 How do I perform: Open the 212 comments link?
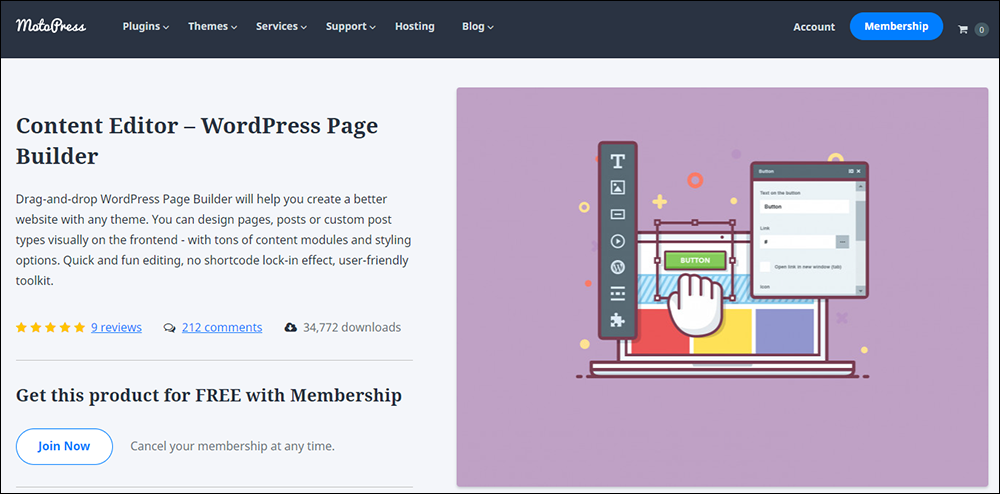(222, 327)
